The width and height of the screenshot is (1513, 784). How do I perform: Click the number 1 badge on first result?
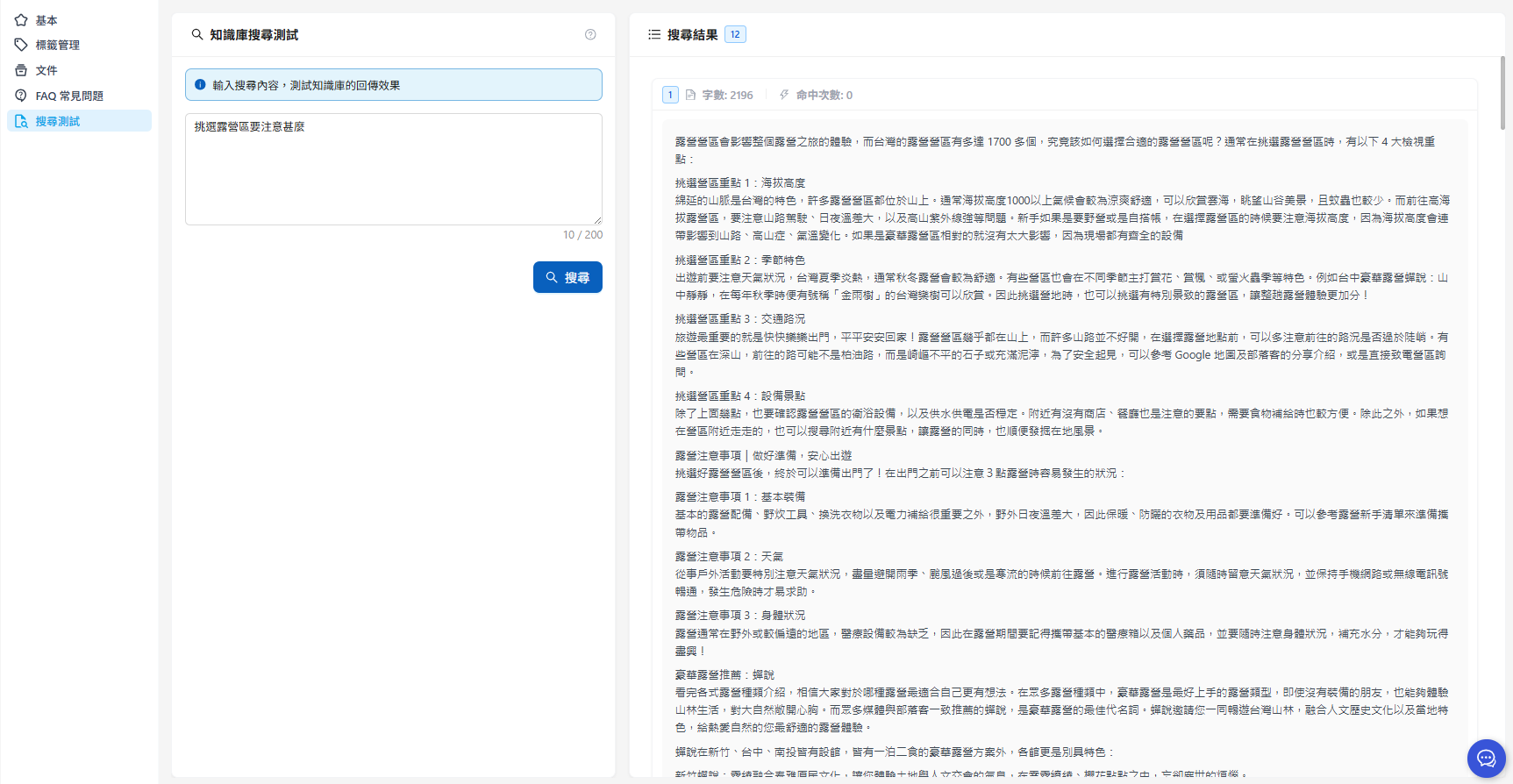tap(670, 95)
